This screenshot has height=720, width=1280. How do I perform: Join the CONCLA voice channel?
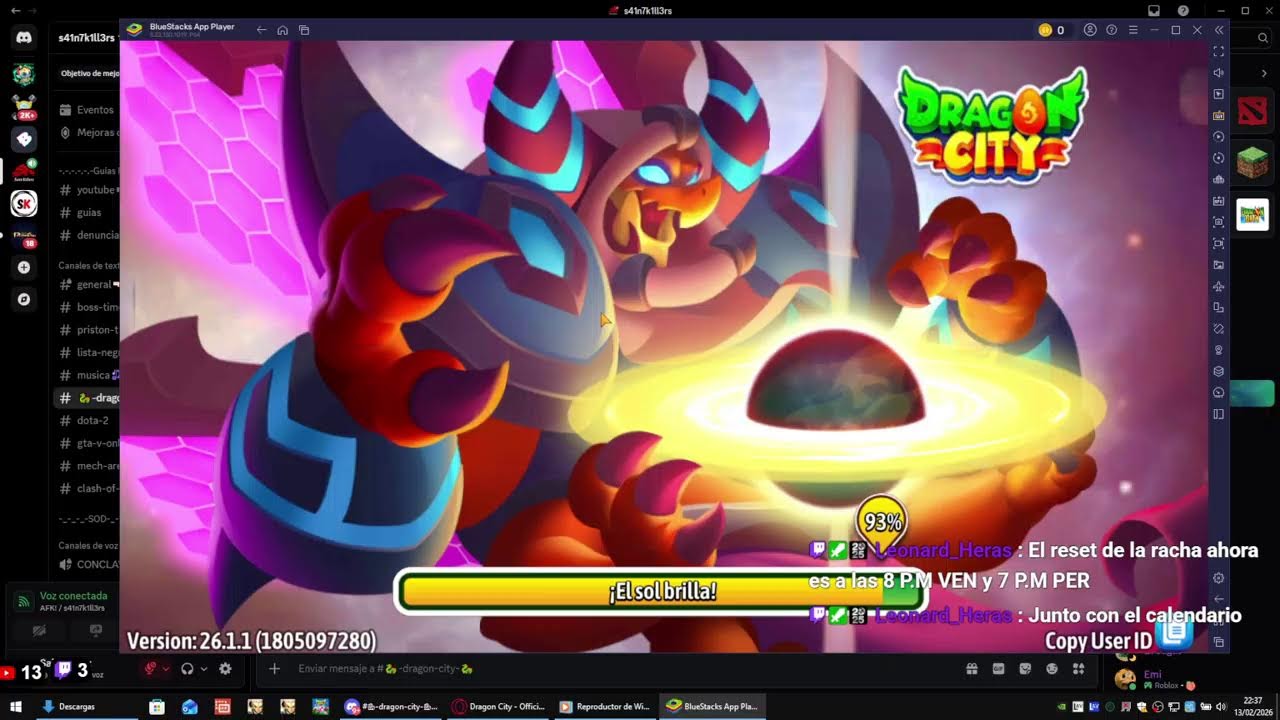pos(88,565)
